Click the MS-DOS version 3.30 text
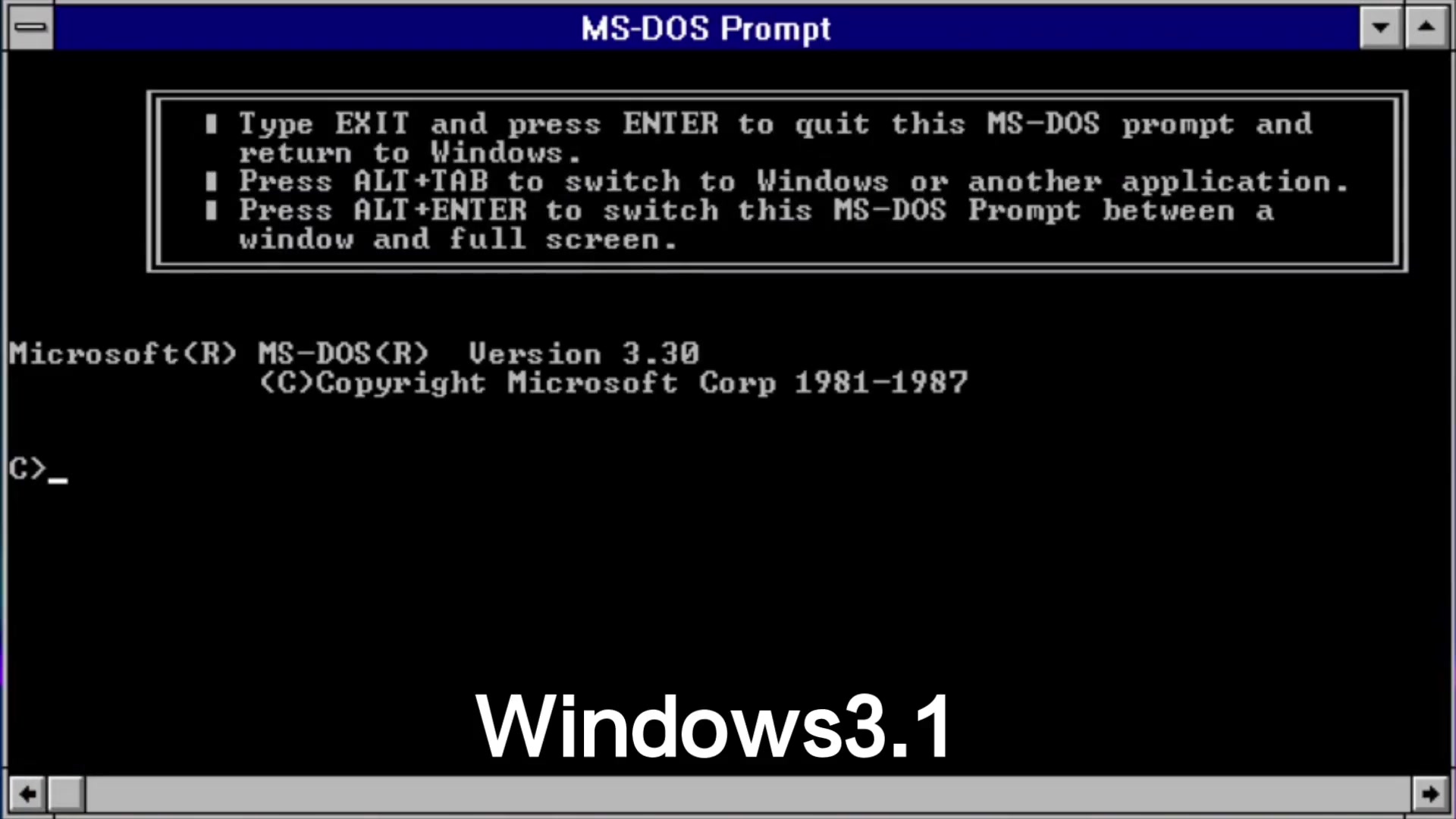The width and height of the screenshot is (1456, 819). [355, 353]
